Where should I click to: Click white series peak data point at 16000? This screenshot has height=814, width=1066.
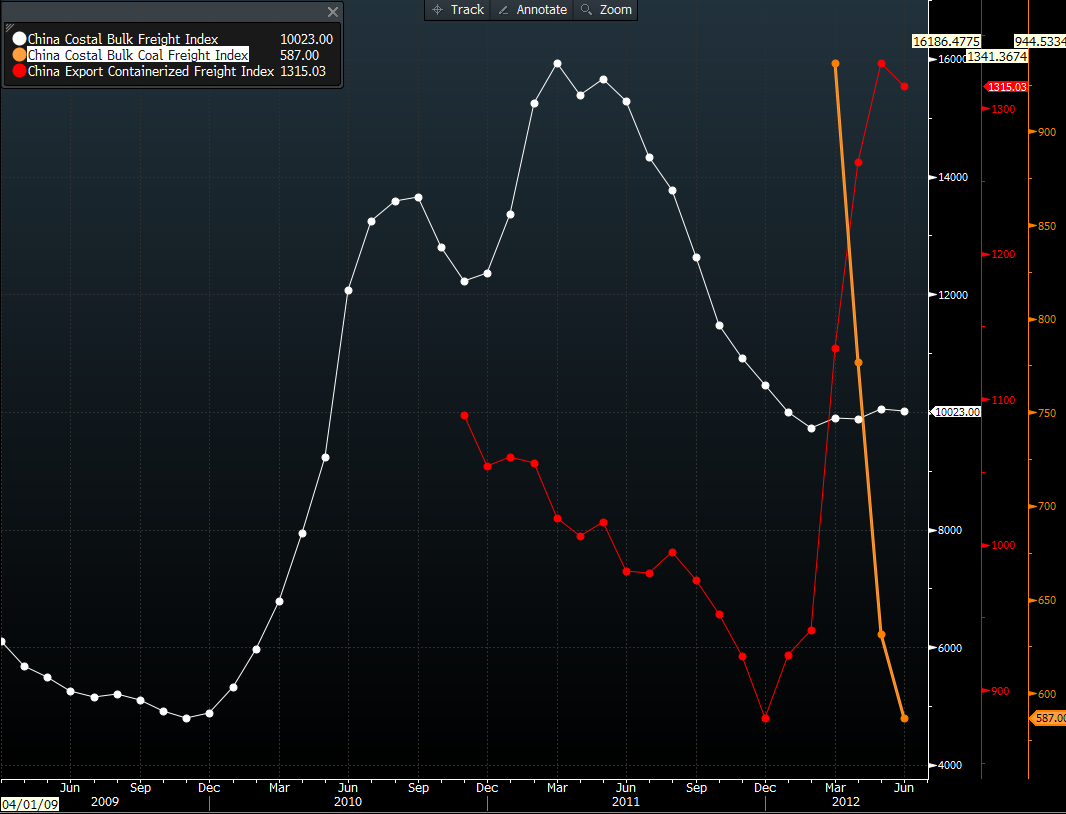[x=557, y=63]
